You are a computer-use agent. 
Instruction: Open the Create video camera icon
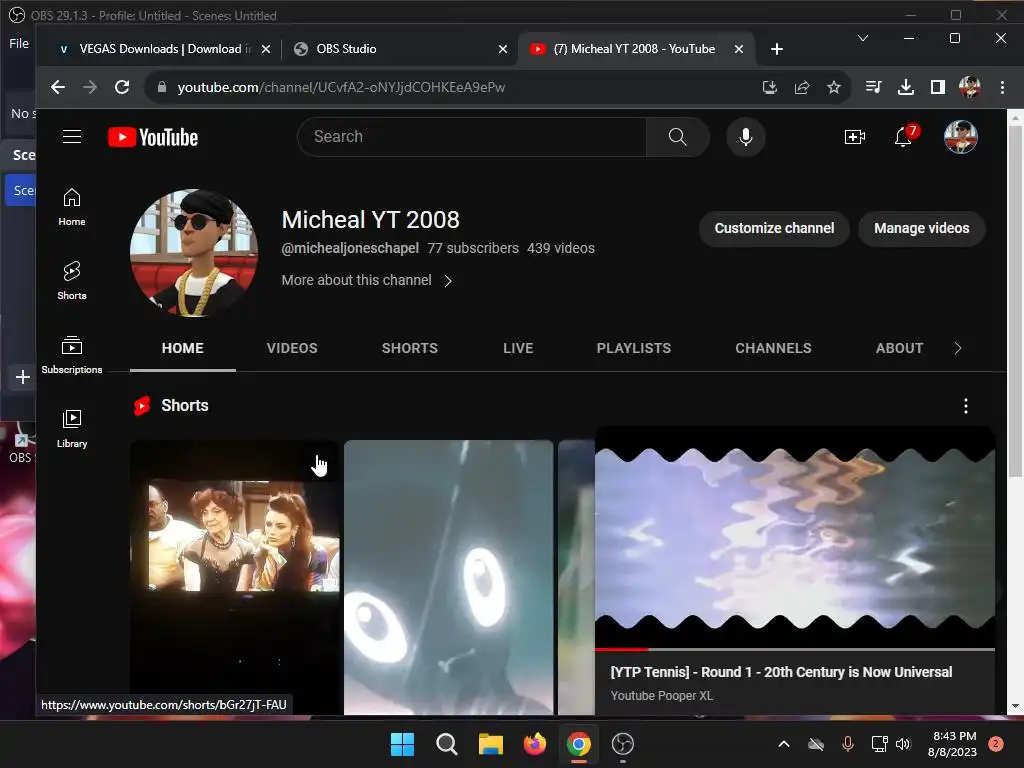tap(854, 136)
